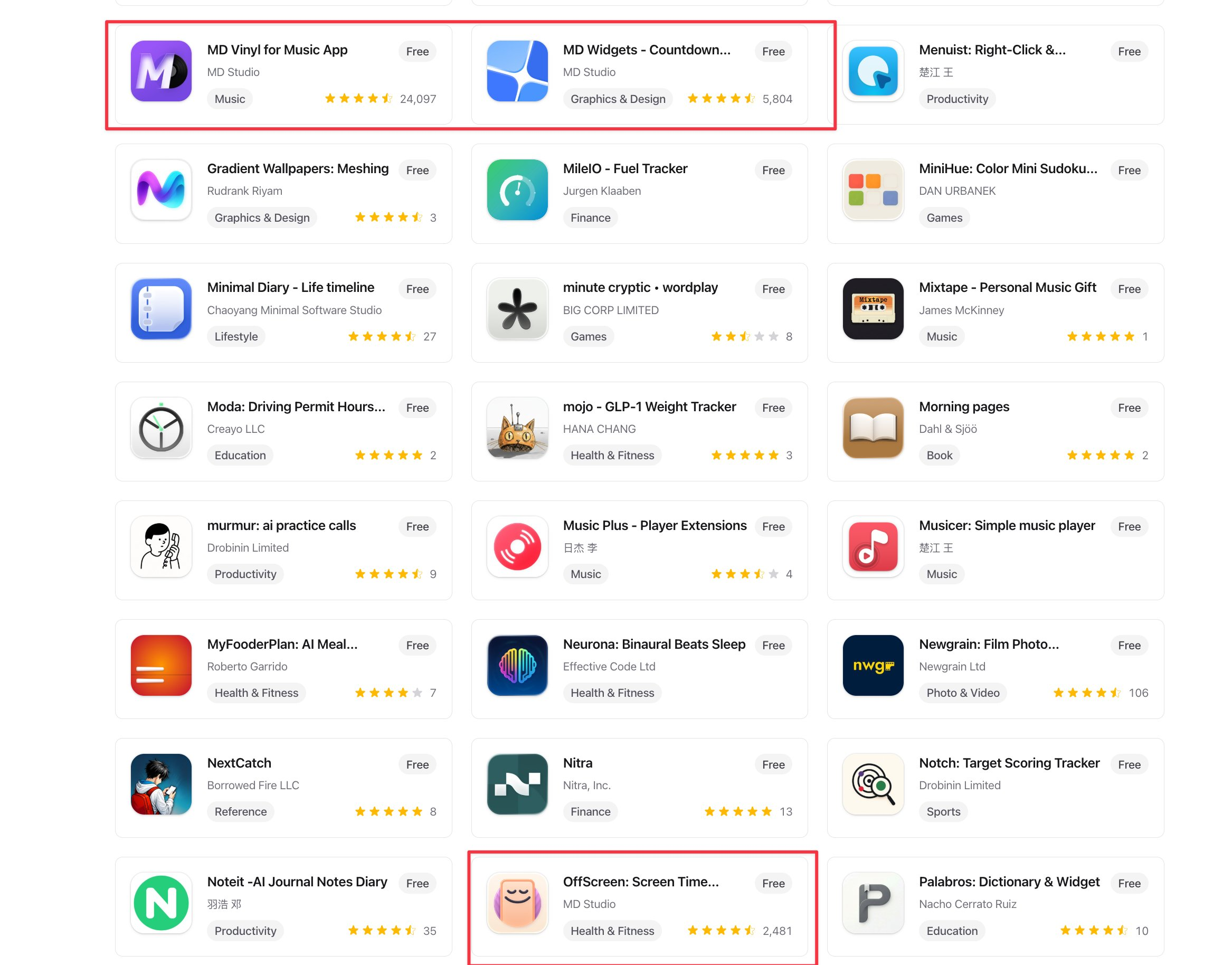Open the Musicer: Simple music player card
The width and height of the screenshot is (1232, 965).
click(x=996, y=550)
